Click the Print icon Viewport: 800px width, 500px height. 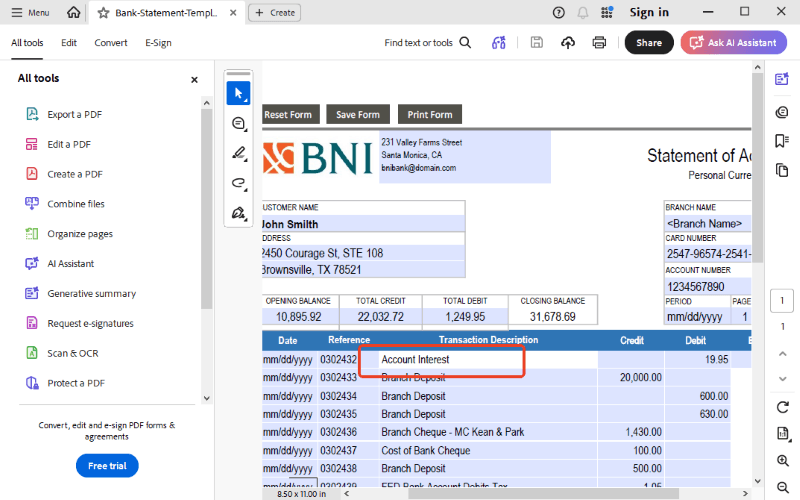(599, 43)
